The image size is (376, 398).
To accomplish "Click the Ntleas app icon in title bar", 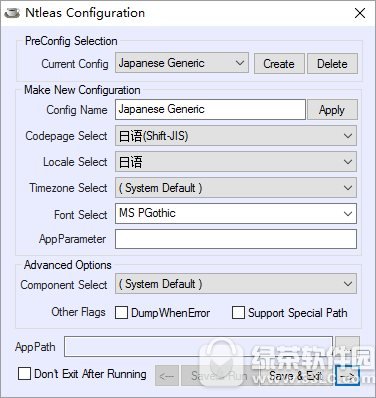I will [x=12, y=13].
